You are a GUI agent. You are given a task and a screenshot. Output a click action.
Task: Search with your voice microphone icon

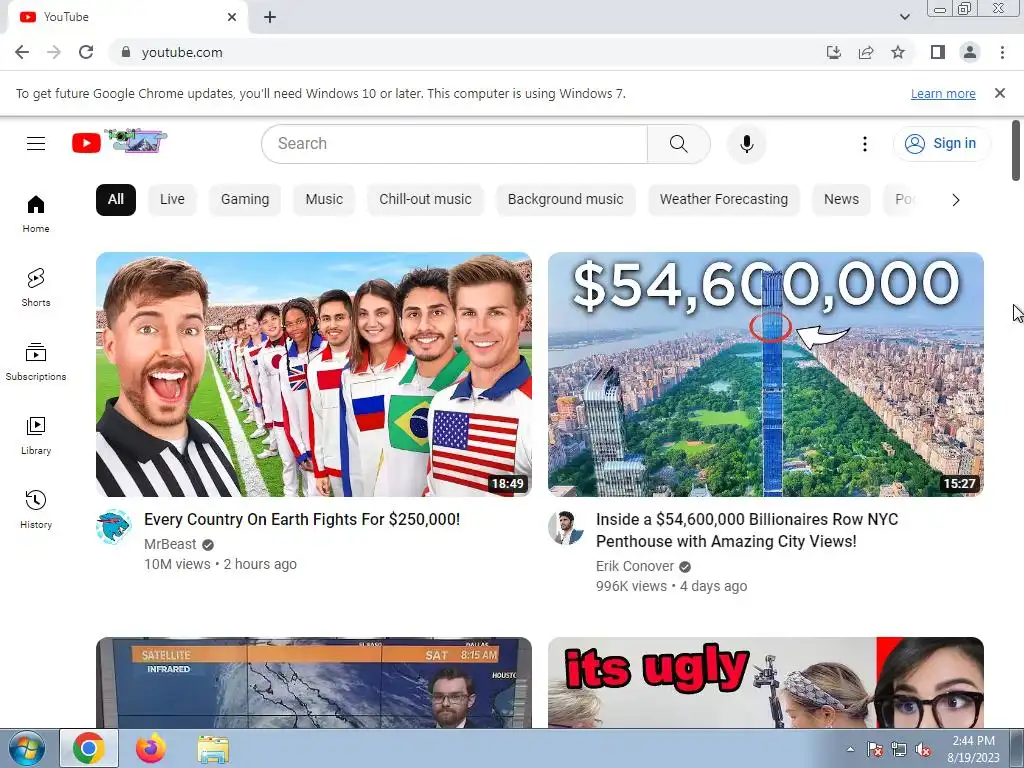point(746,144)
